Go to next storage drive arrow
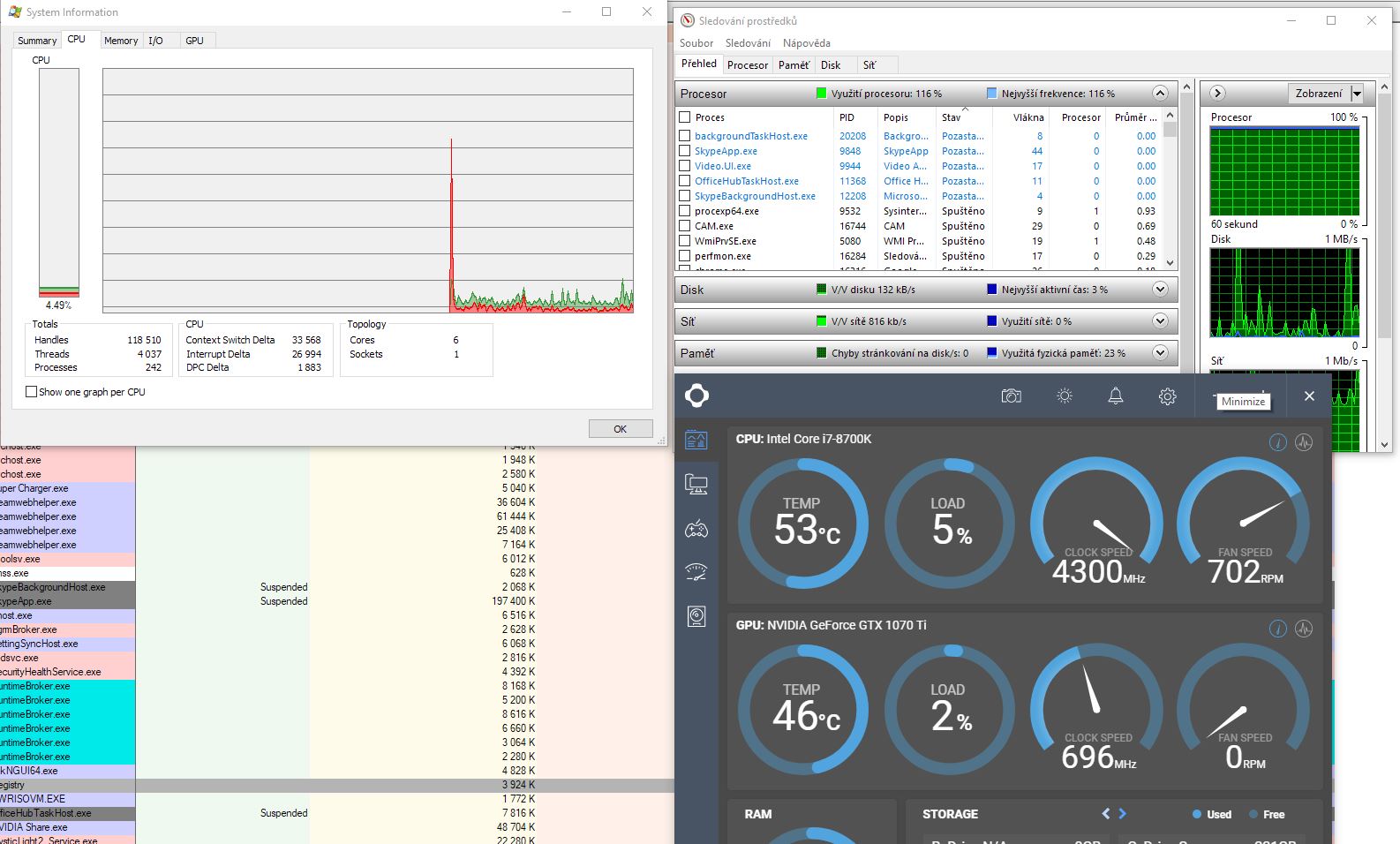This screenshot has width=1400, height=844. [1123, 814]
